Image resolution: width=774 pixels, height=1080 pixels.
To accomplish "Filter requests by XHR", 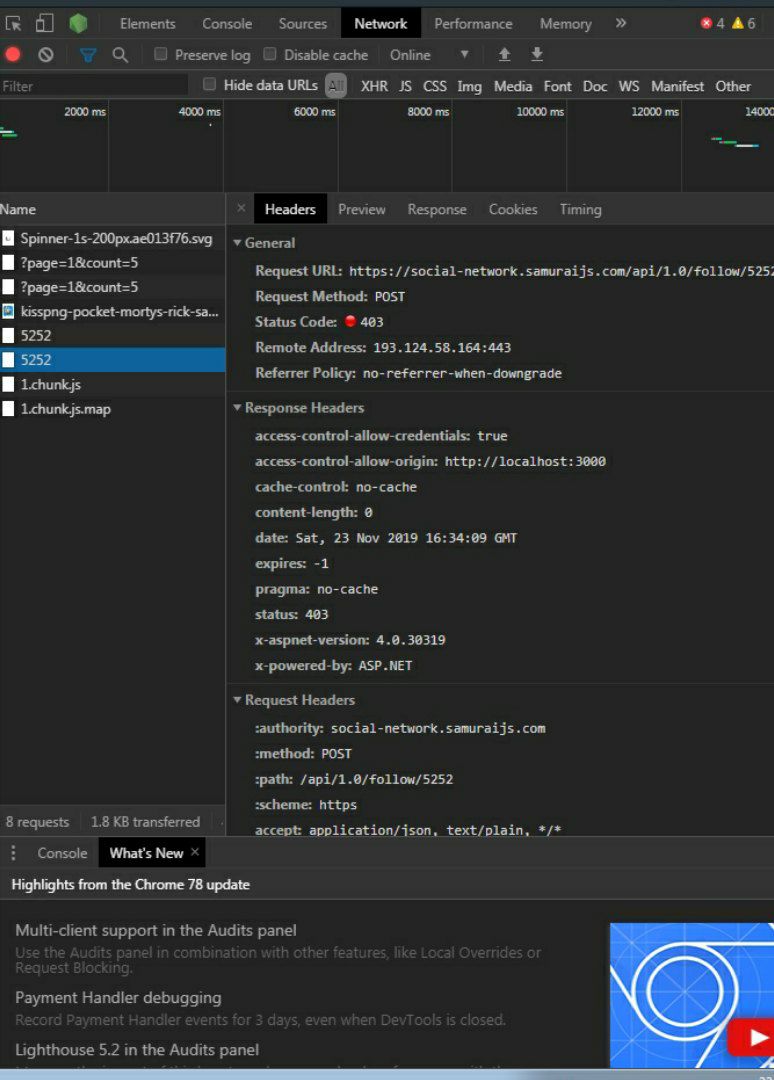I will [374, 86].
